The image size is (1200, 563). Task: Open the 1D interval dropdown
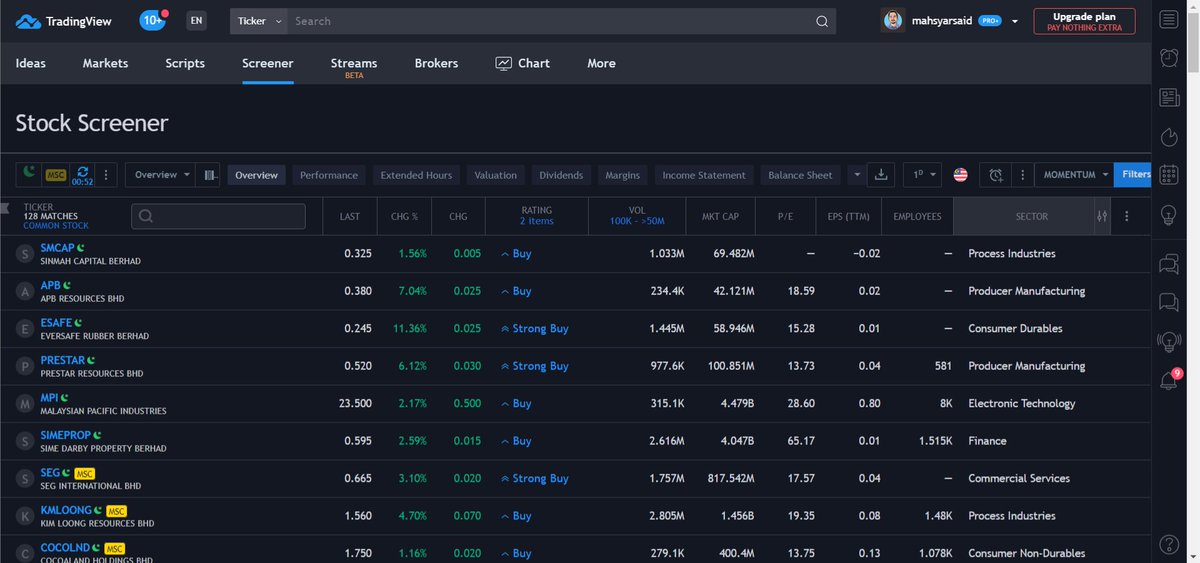click(922, 175)
